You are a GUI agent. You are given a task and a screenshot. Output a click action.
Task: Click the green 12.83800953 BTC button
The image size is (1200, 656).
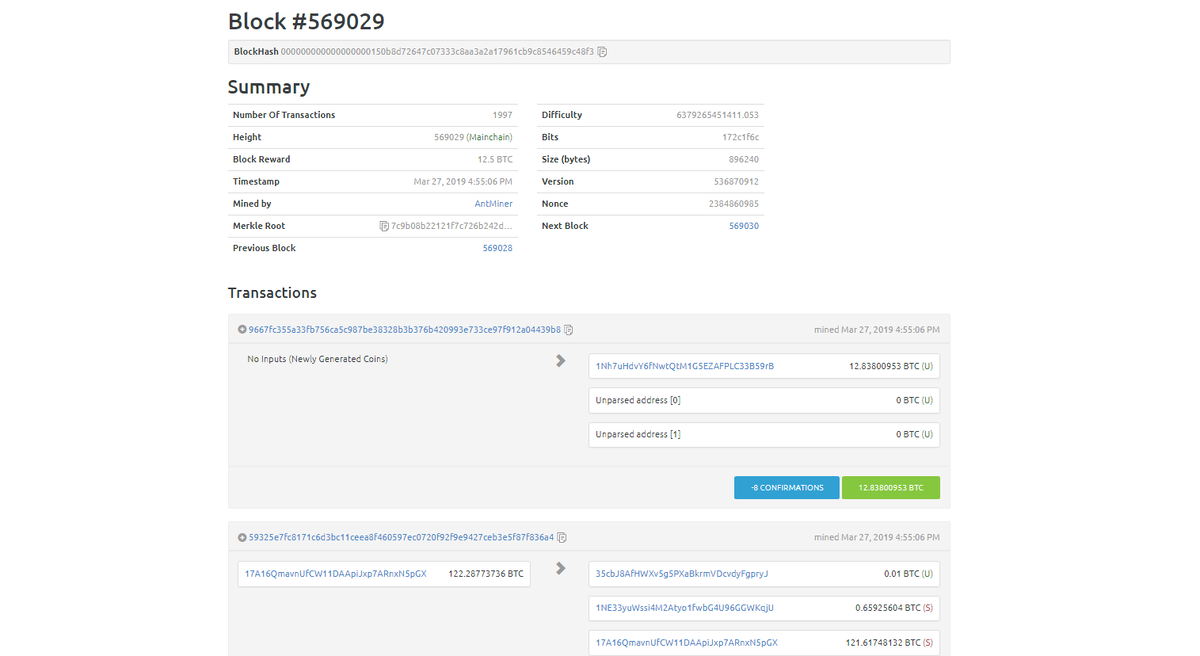[891, 488]
